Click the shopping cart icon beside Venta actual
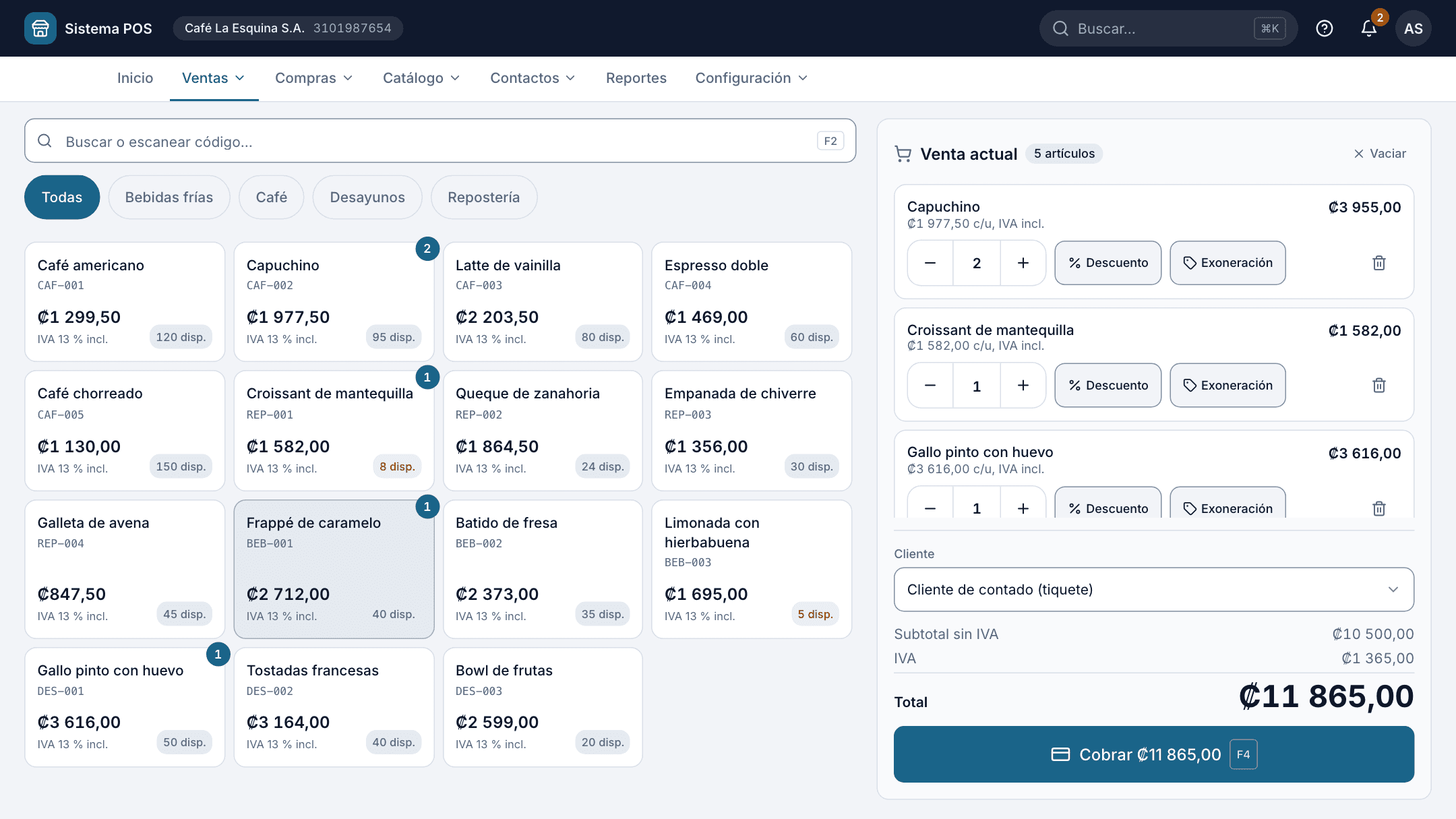The width and height of the screenshot is (1456, 819). 903,154
